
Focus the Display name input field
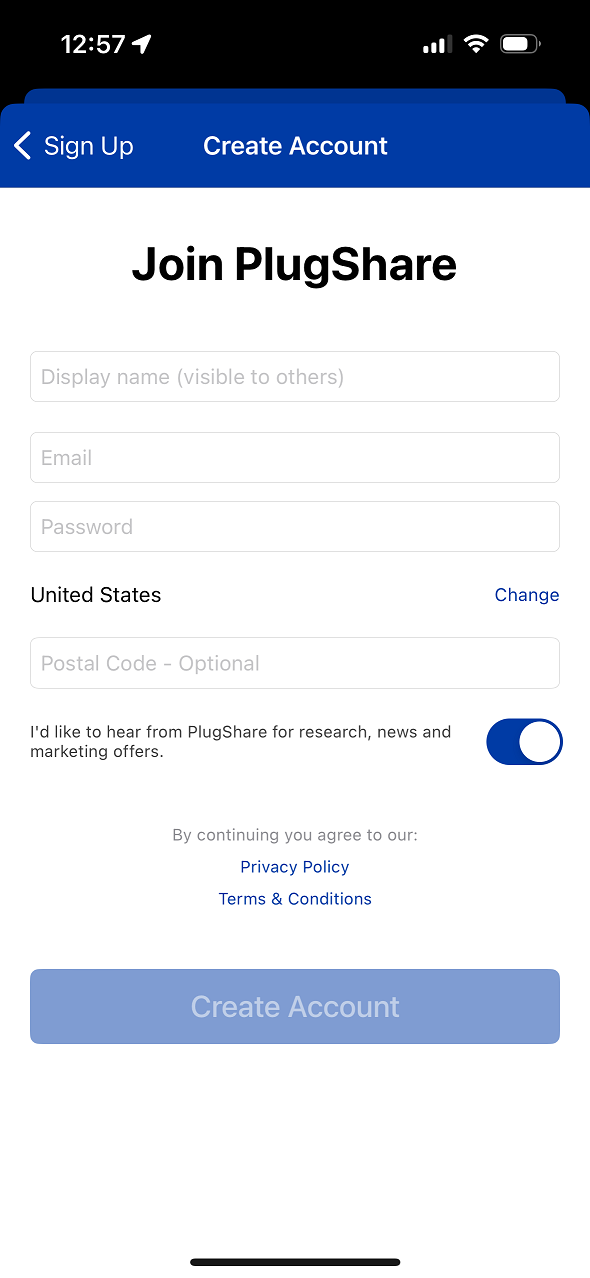[x=295, y=377]
